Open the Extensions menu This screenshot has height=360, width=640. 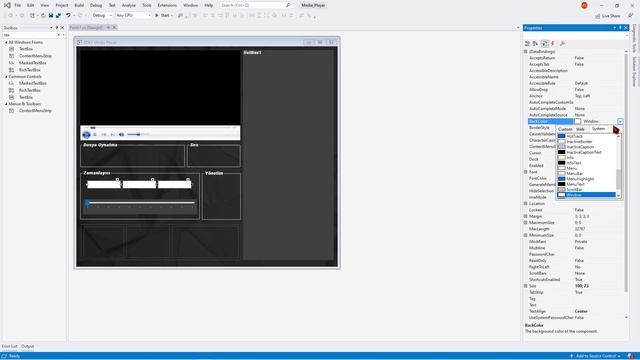pos(167,5)
